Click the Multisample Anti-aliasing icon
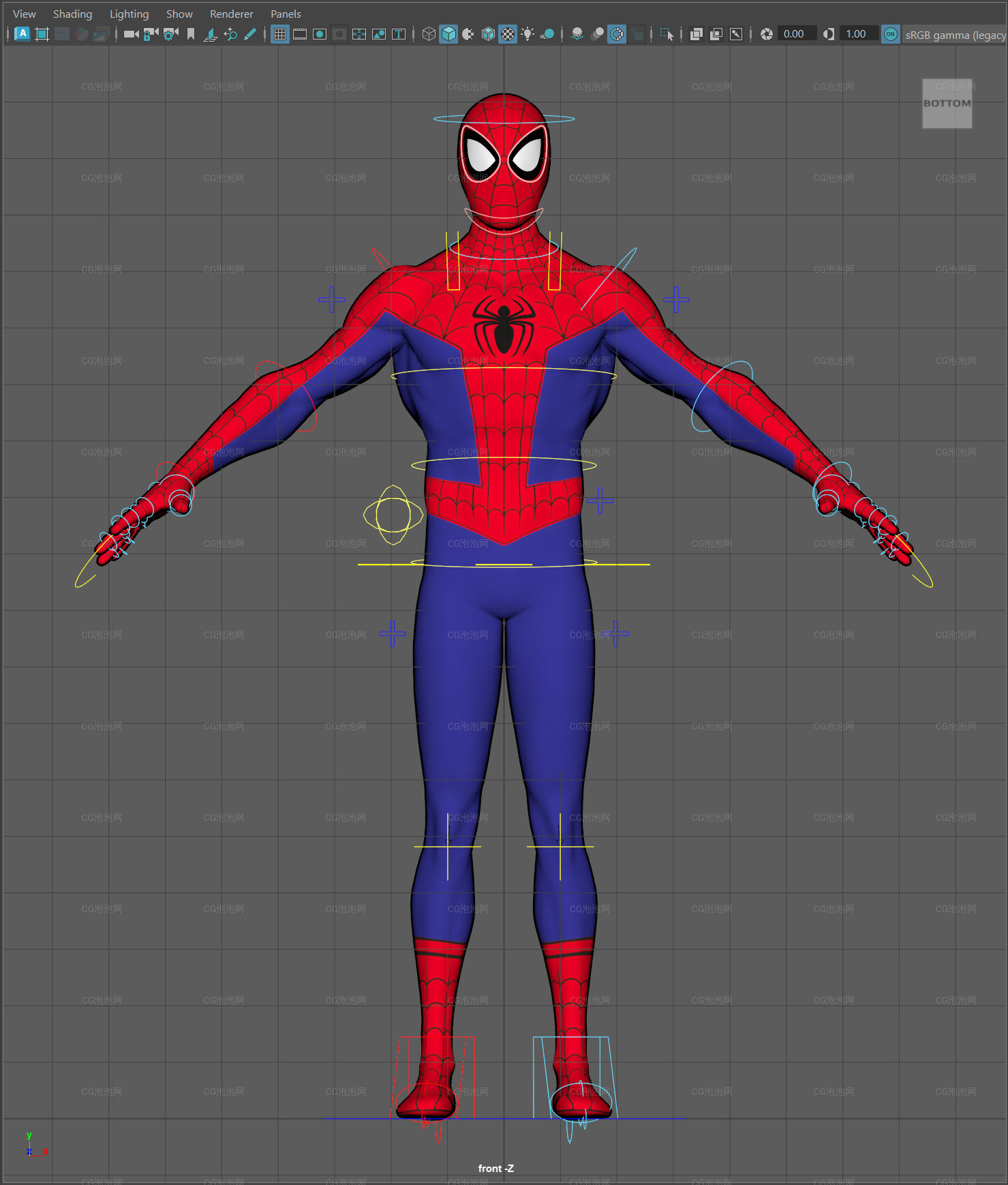The image size is (1008, 1185). pyautogui.click(x=617, y=33)
